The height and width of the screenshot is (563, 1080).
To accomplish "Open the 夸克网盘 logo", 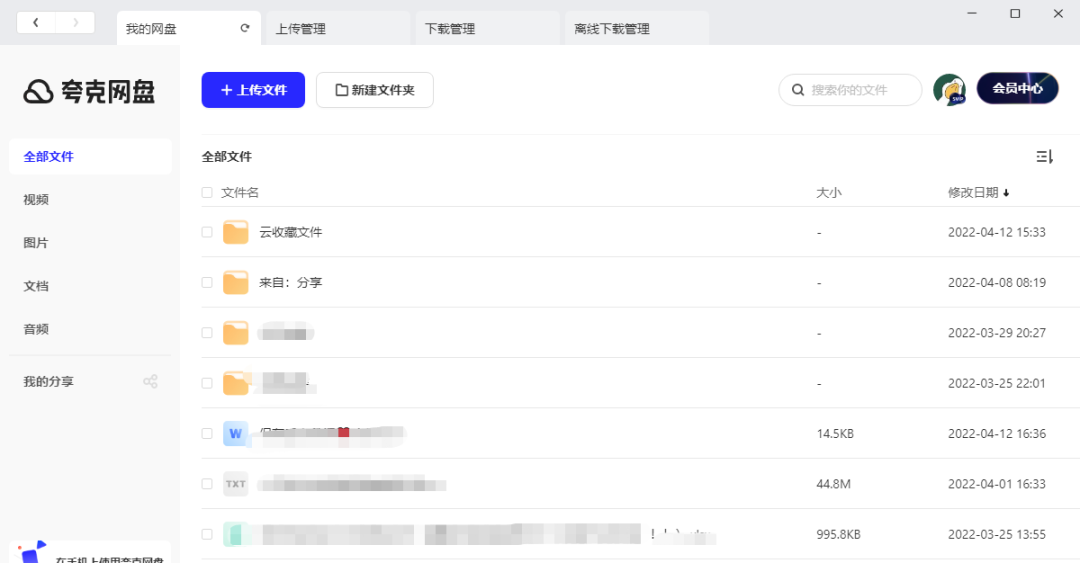I will [90, 92].
